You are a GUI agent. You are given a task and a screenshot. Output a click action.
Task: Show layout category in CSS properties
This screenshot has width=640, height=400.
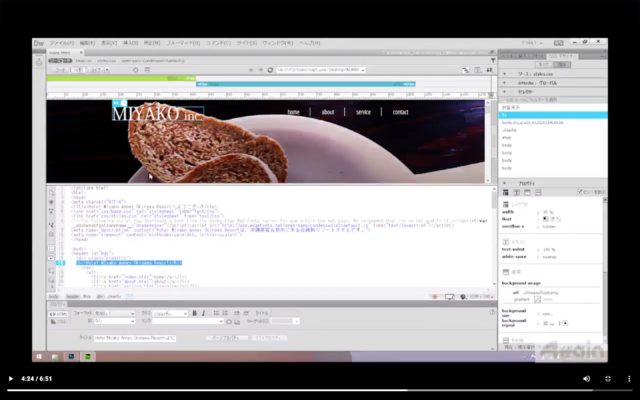click(x=506, y=192)
